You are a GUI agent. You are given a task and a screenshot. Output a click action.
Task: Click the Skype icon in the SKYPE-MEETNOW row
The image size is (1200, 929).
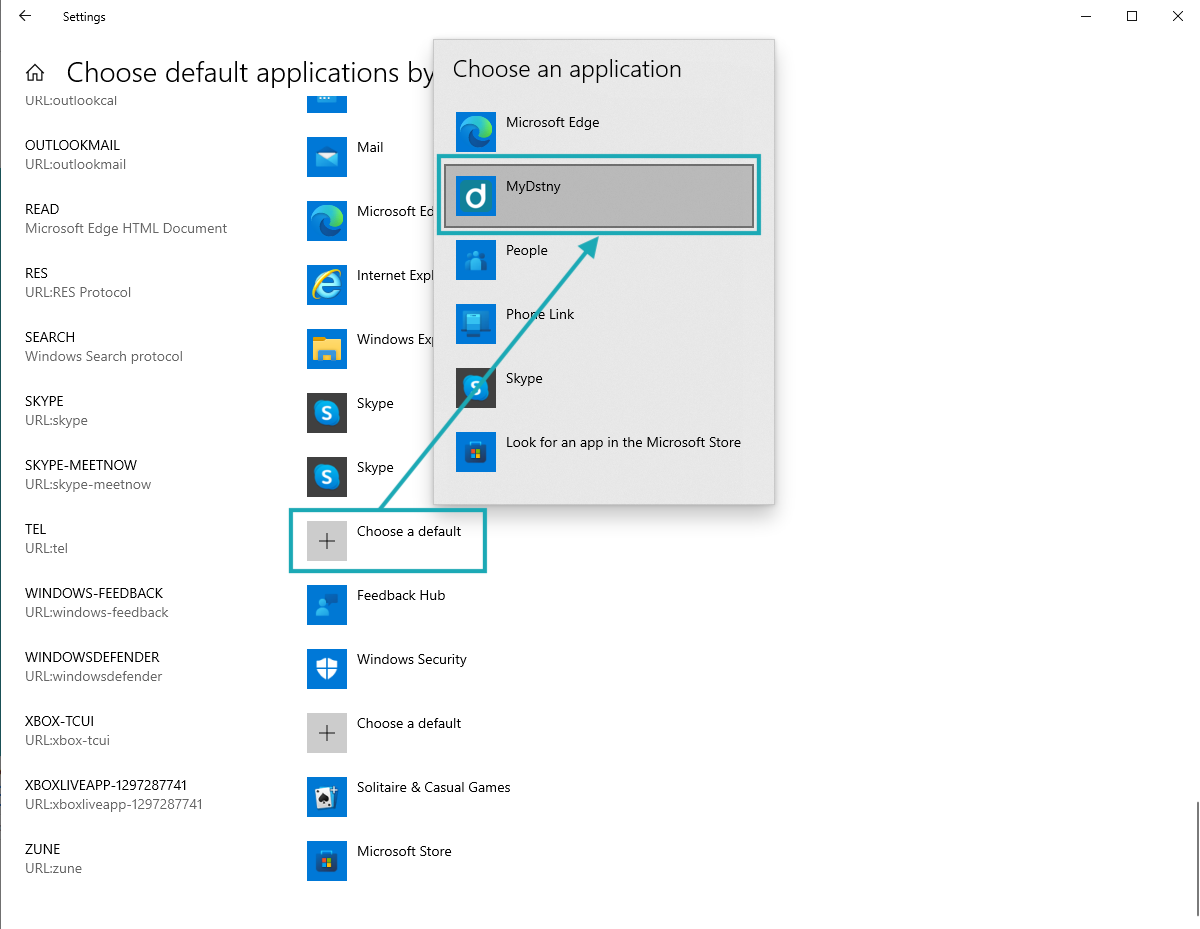[327, 476]
